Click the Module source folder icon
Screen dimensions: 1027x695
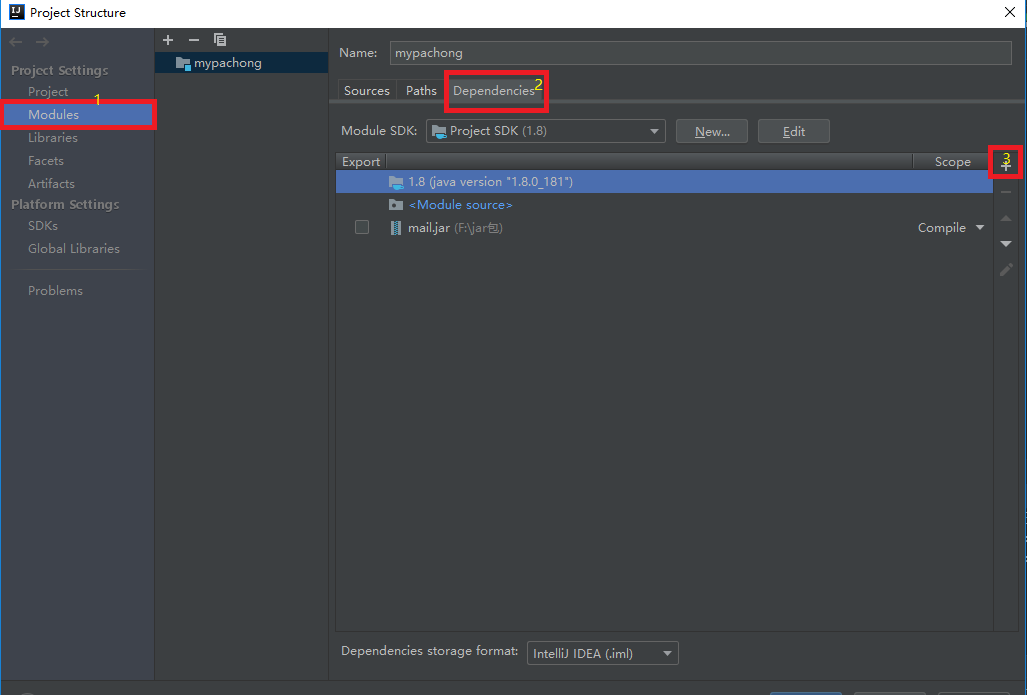tap(396, 204)
